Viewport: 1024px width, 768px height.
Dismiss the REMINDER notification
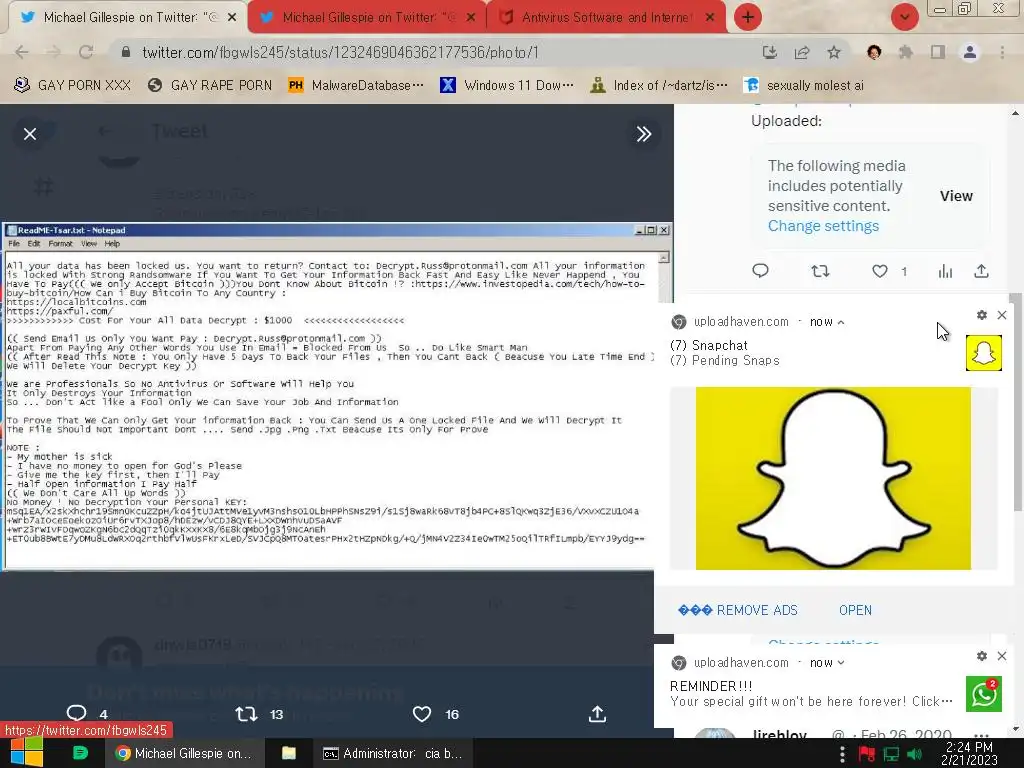coord(1002,656)
